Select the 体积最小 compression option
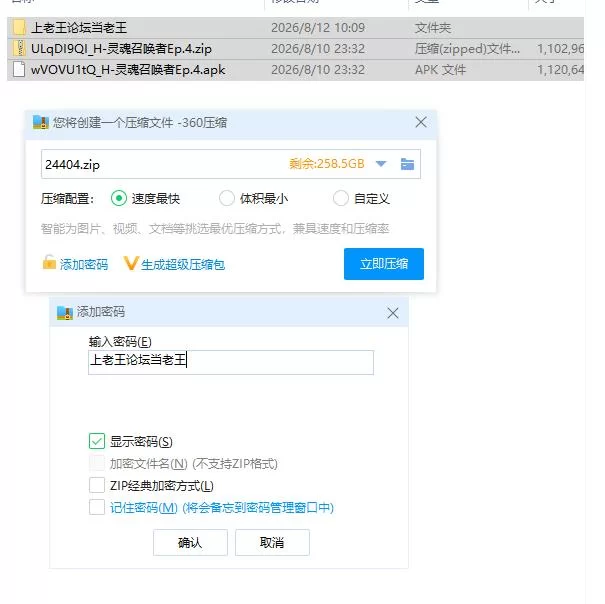The image size is (605, 604). (x=226, y=198)
